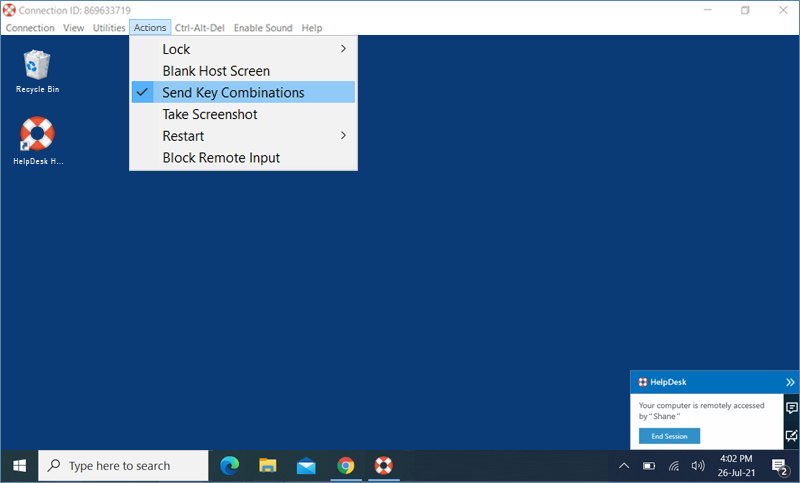800x483 pixels.
Task: Collapse the HelpDesk panel with double arrow
Action: coord(790,382)
